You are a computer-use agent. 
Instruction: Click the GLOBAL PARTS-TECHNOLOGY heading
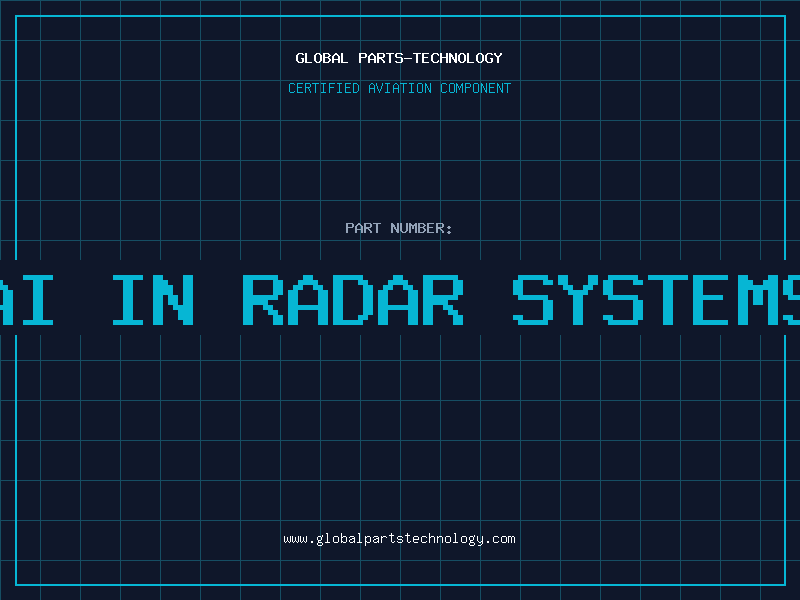[x=399, y=58]
